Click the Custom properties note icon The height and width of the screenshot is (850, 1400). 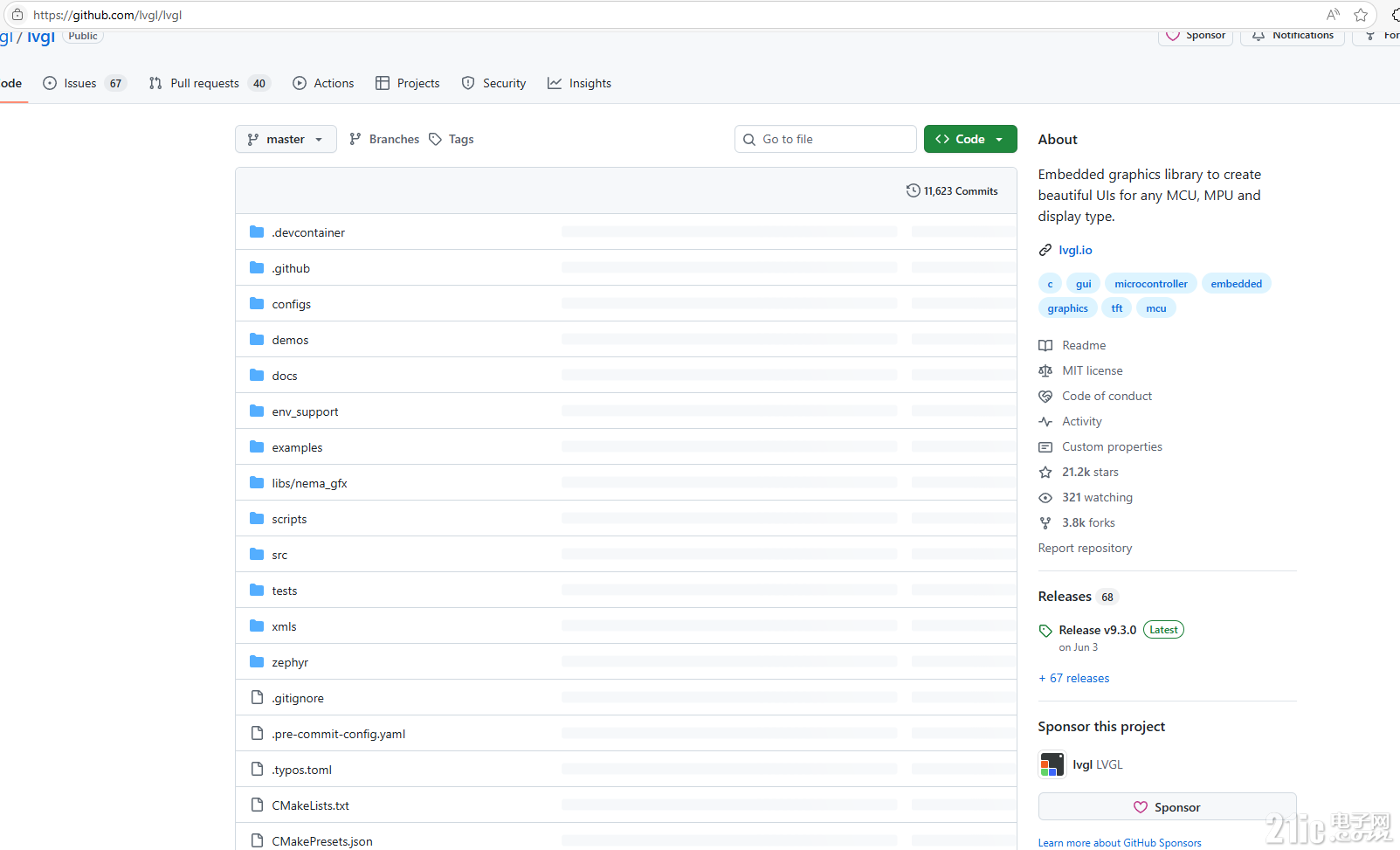[x=1045, y=446]
